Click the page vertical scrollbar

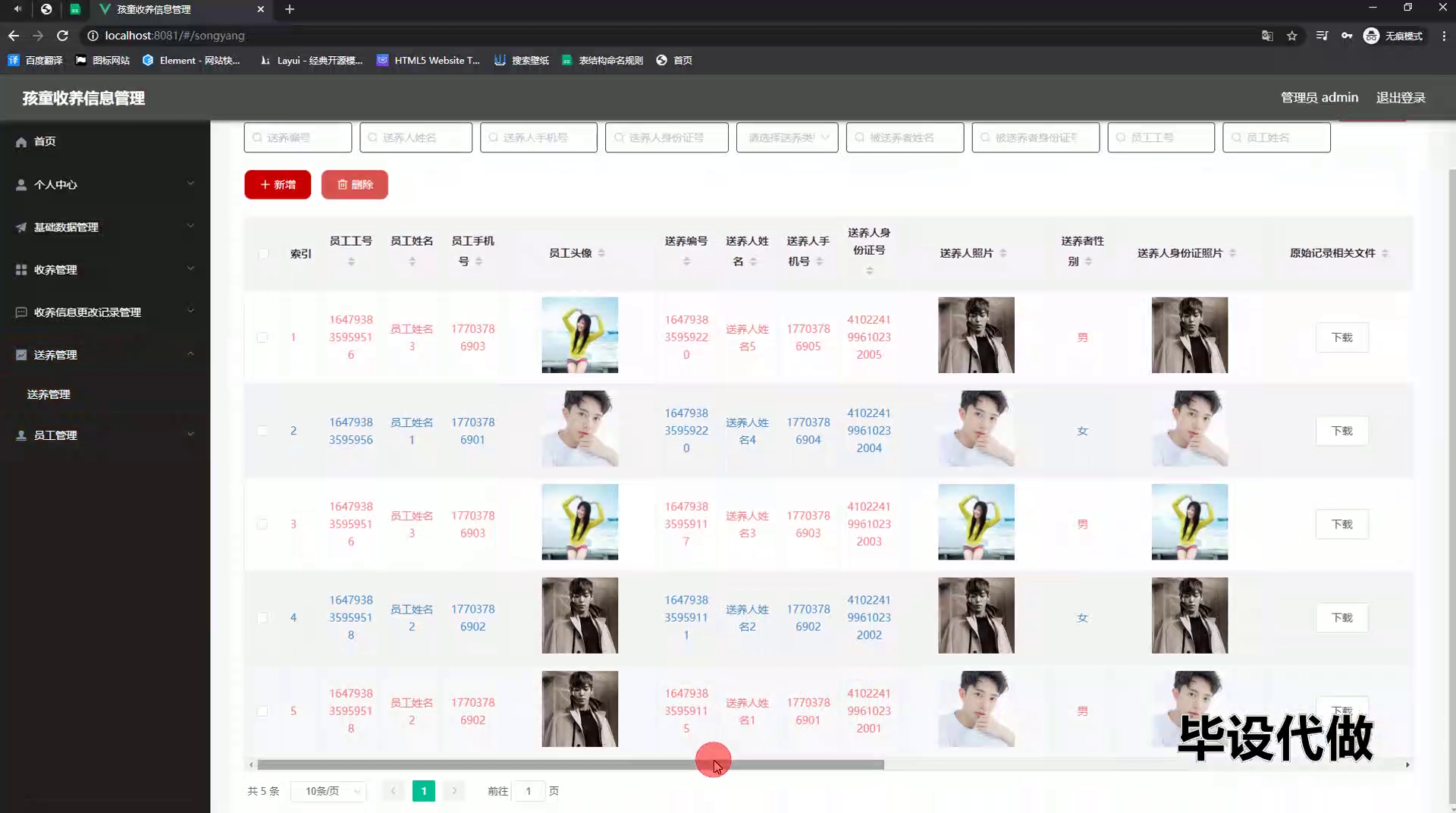(x=1452, y=485)
